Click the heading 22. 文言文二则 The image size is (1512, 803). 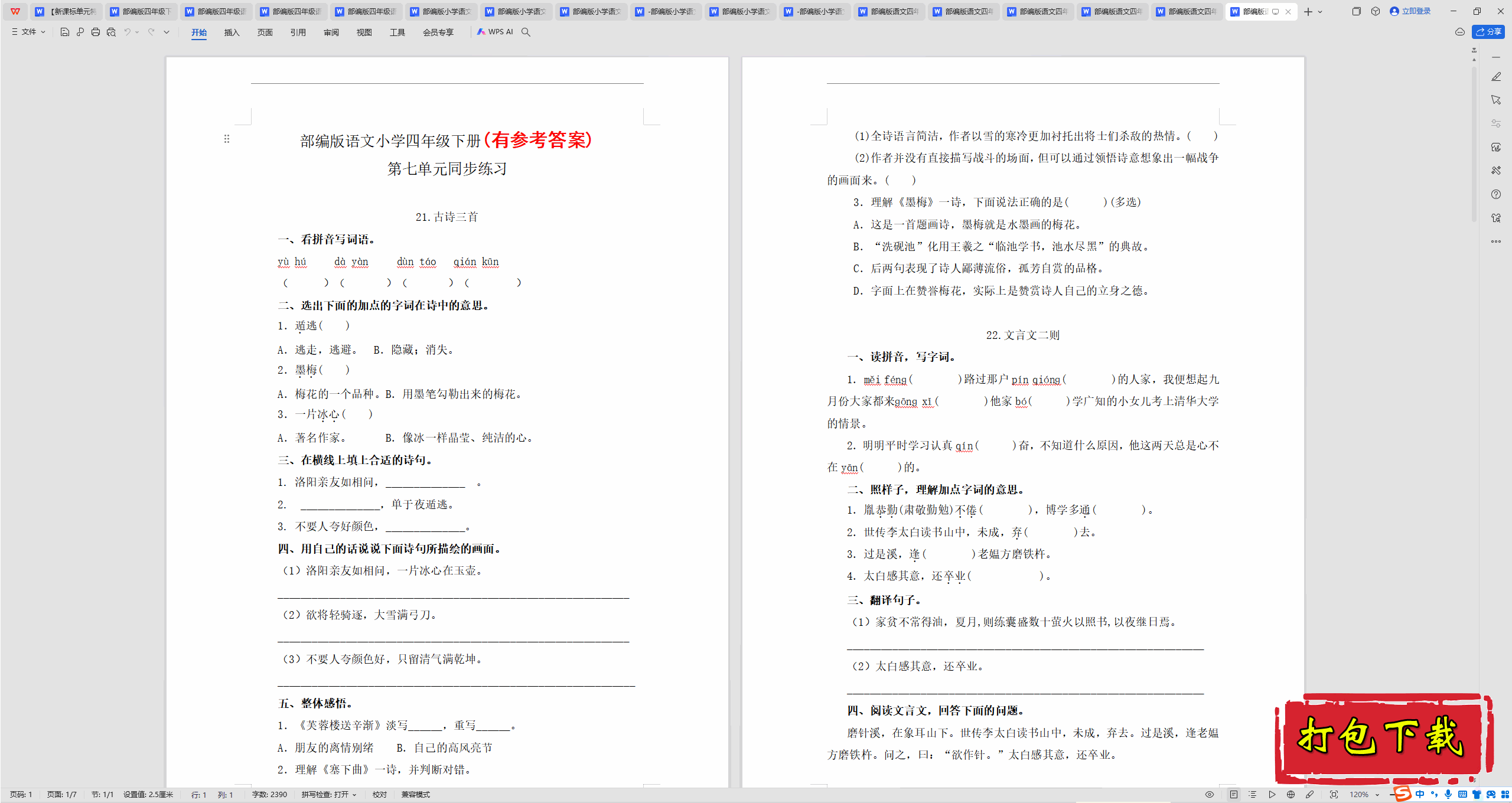[1023, 335]
